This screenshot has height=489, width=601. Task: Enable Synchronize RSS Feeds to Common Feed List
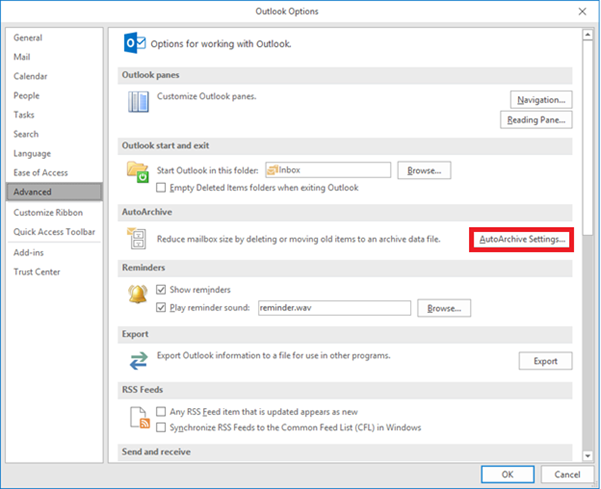[x=161, y=427]
